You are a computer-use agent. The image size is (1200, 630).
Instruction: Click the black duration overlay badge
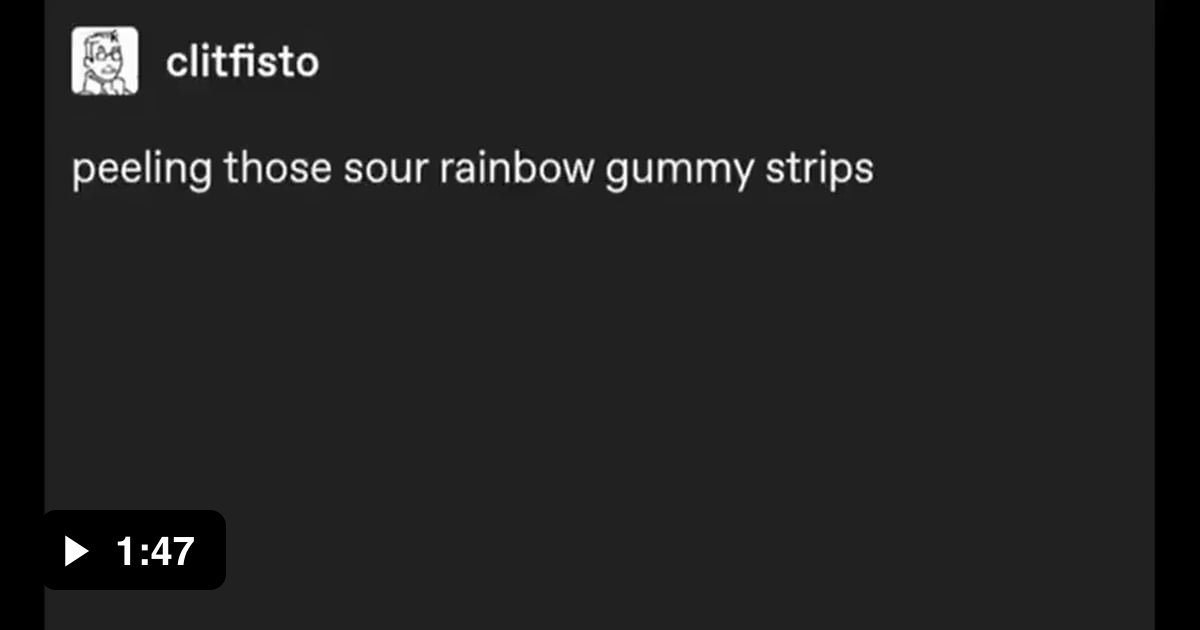(133, 550)
